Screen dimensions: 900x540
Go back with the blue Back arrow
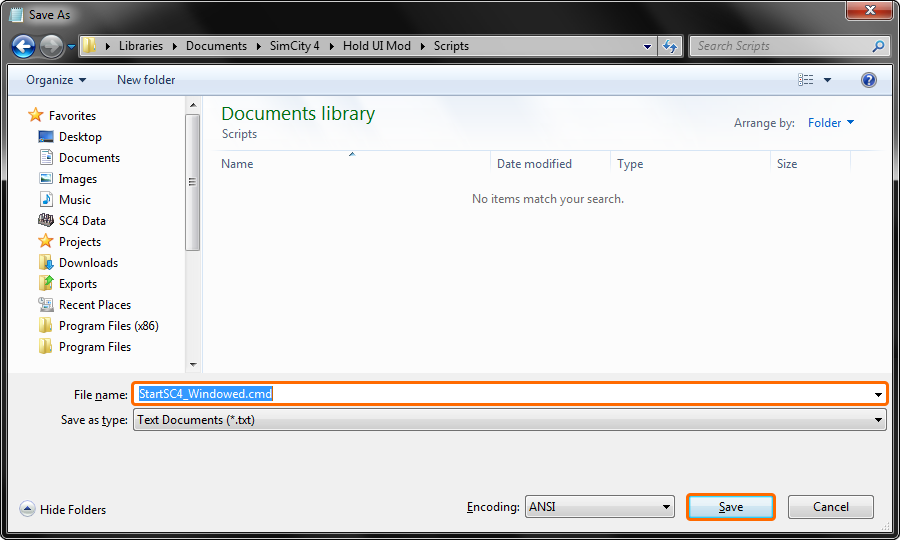coord(24,46)
